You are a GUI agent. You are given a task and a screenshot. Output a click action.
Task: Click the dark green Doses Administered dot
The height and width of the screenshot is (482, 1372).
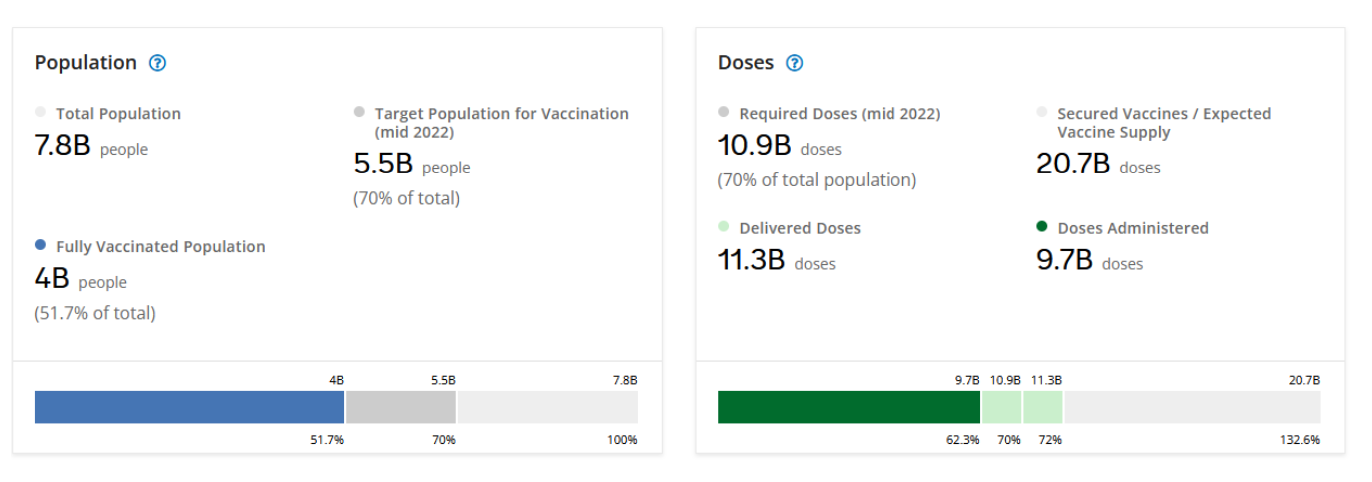tap(1042, 227)
